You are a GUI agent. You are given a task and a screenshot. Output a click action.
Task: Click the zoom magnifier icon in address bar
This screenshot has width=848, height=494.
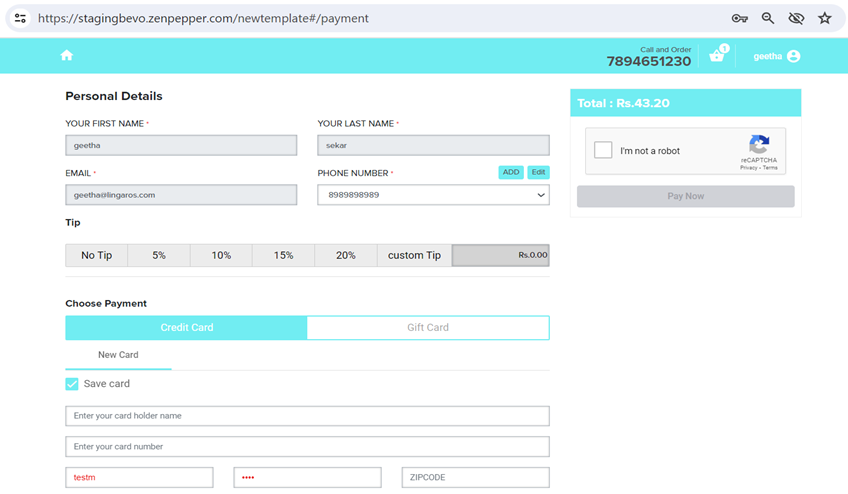tap(768, 18)
